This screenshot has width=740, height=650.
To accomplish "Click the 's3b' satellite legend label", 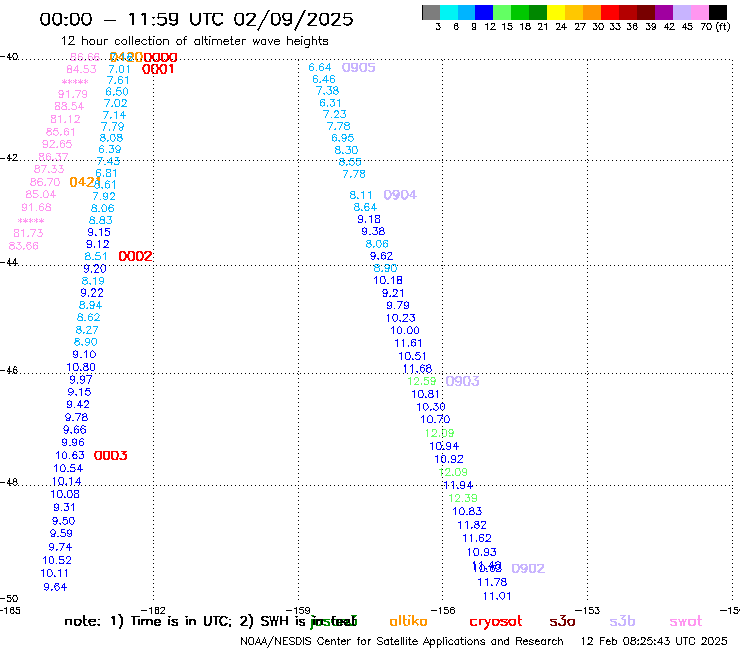I will [622, 621].
